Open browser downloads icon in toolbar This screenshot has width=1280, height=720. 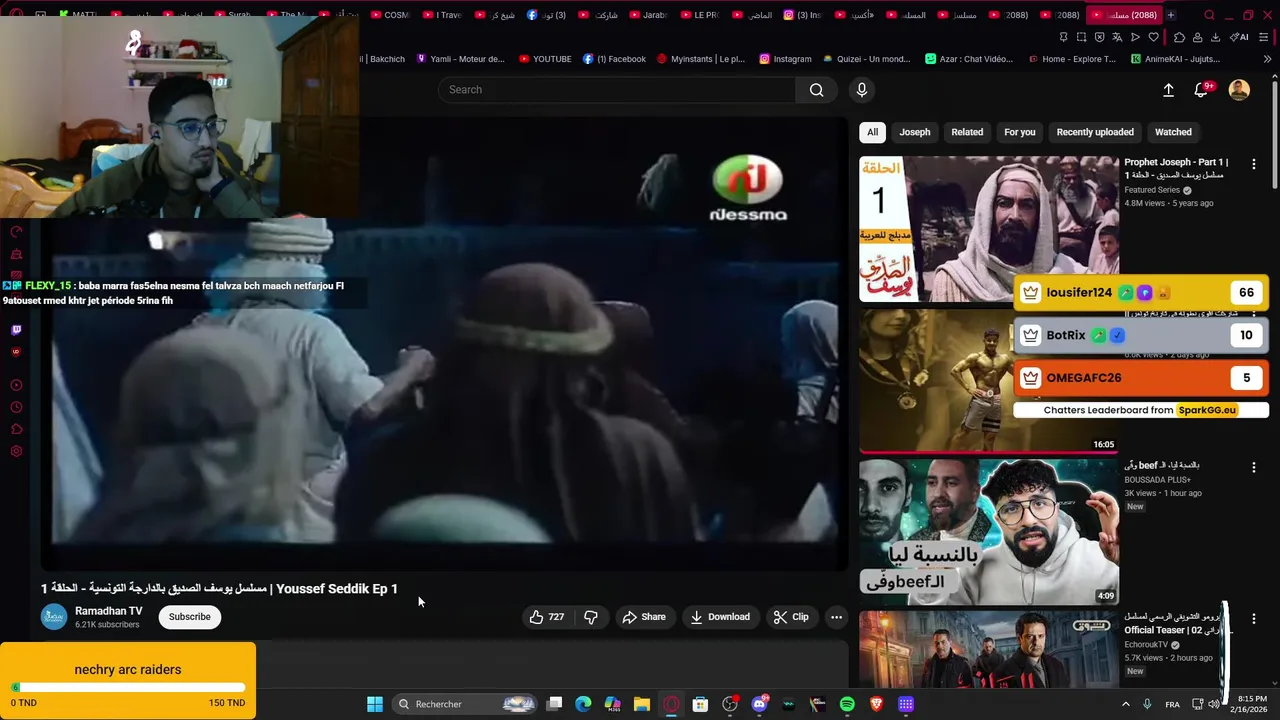(1215, 37)
